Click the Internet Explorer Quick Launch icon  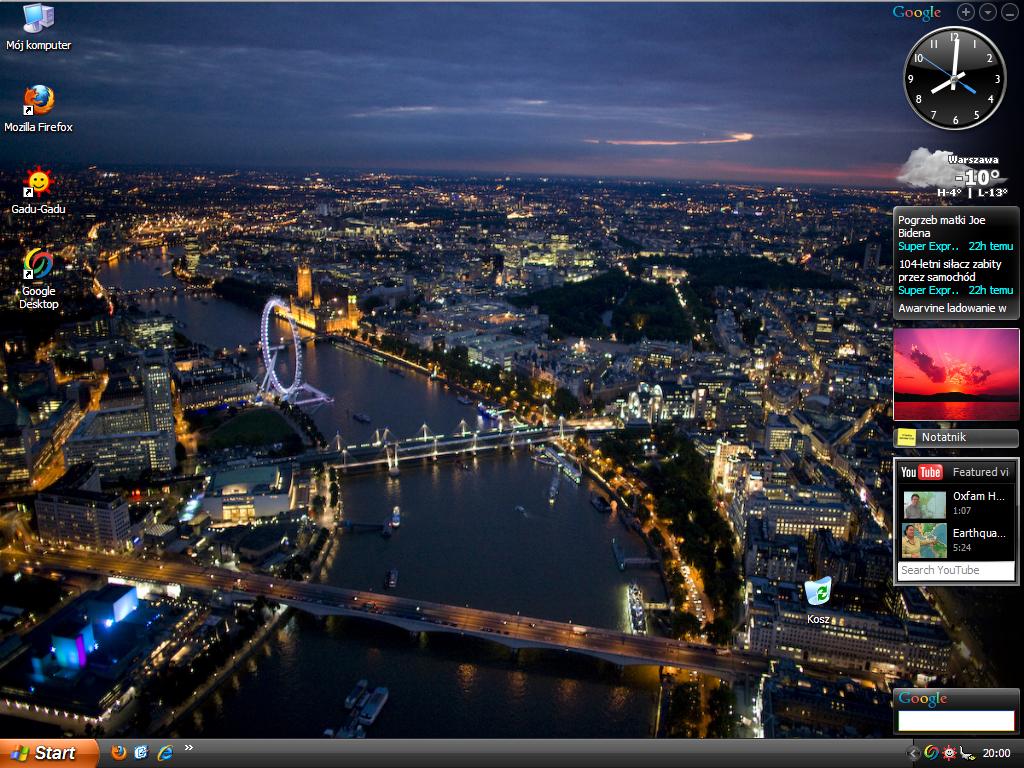point(165,752)
